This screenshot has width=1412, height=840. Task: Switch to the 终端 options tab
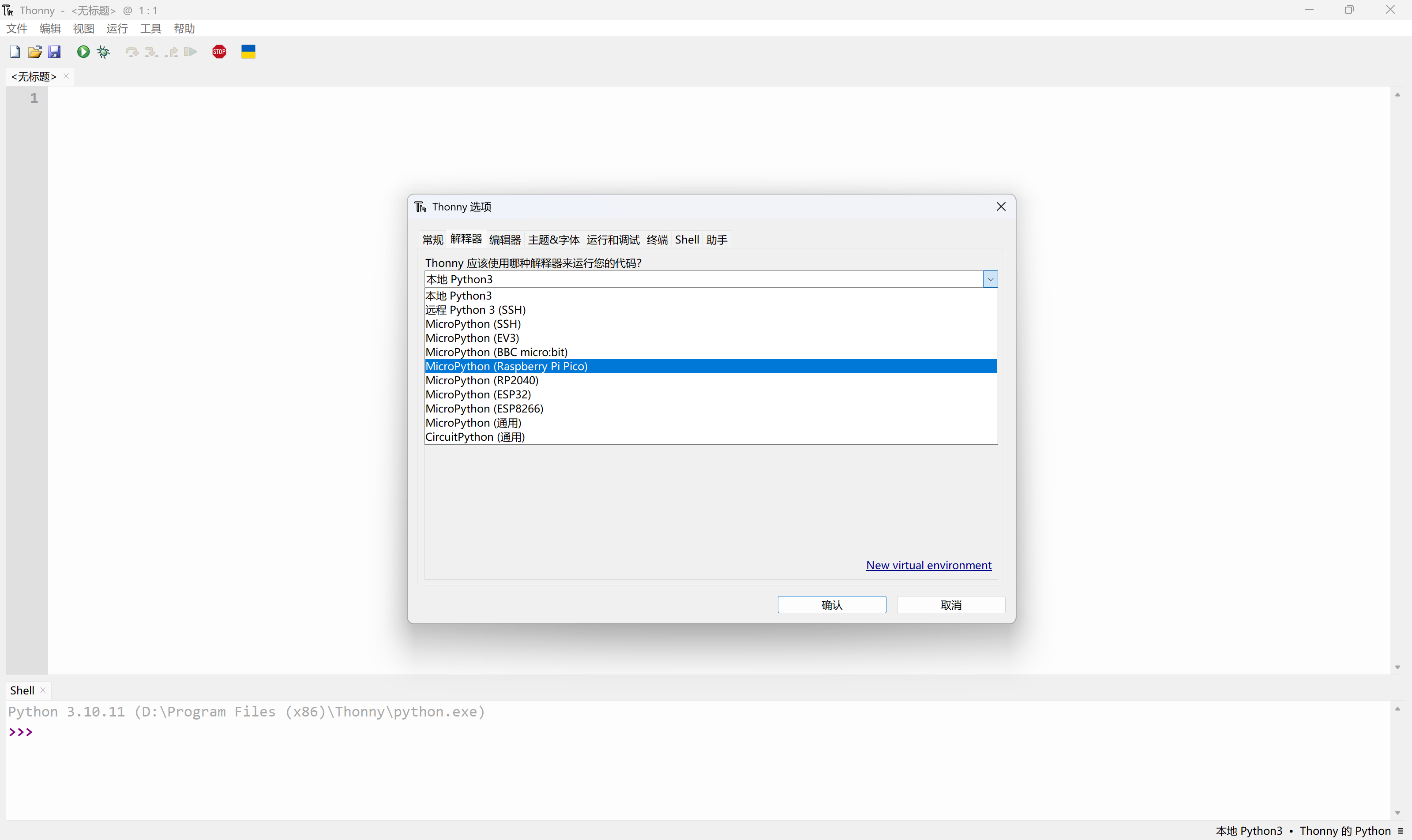coord(657,240)
